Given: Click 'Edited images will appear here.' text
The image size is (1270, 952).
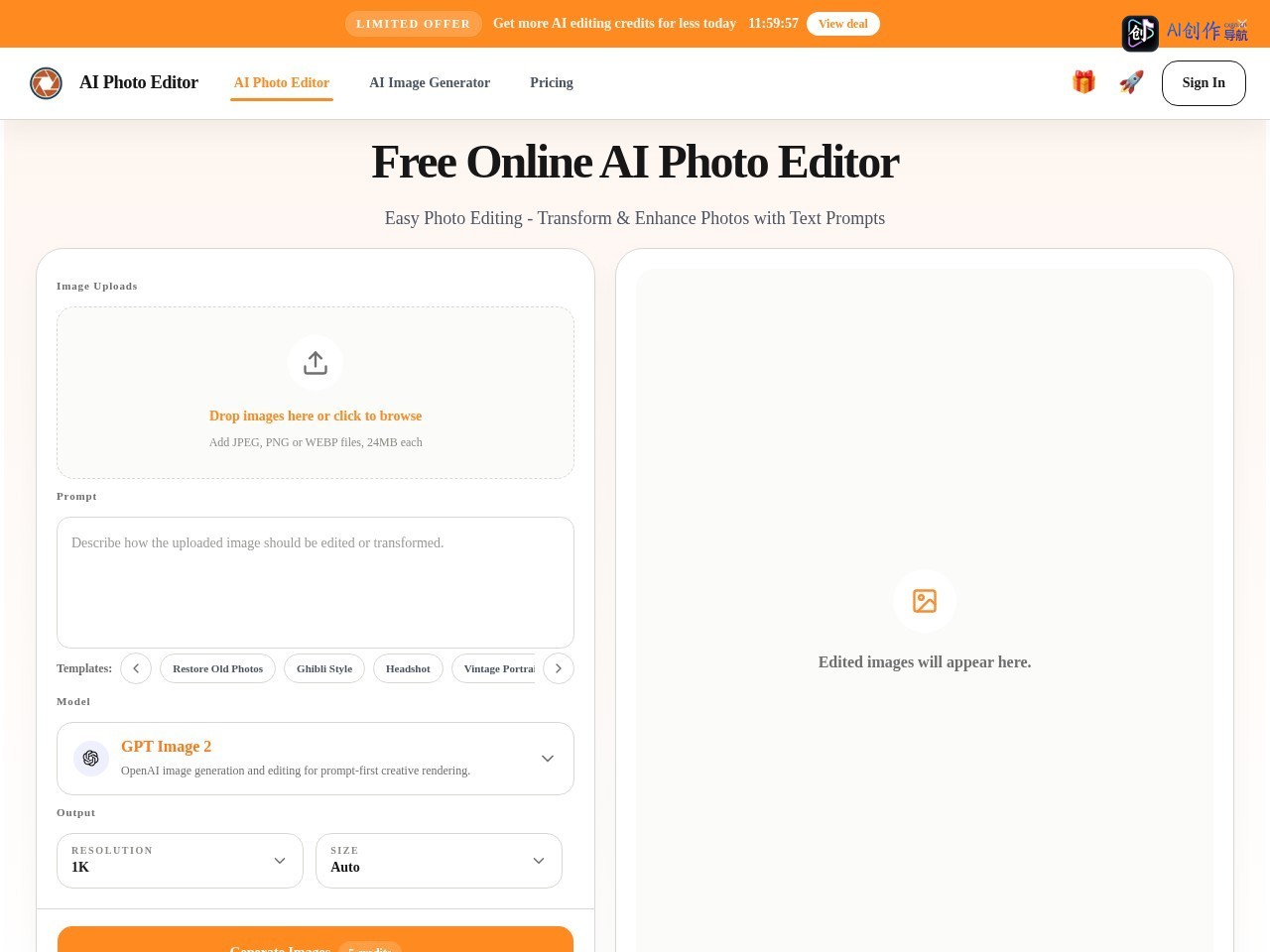Looking at the screenshot, I should (925, 661).
